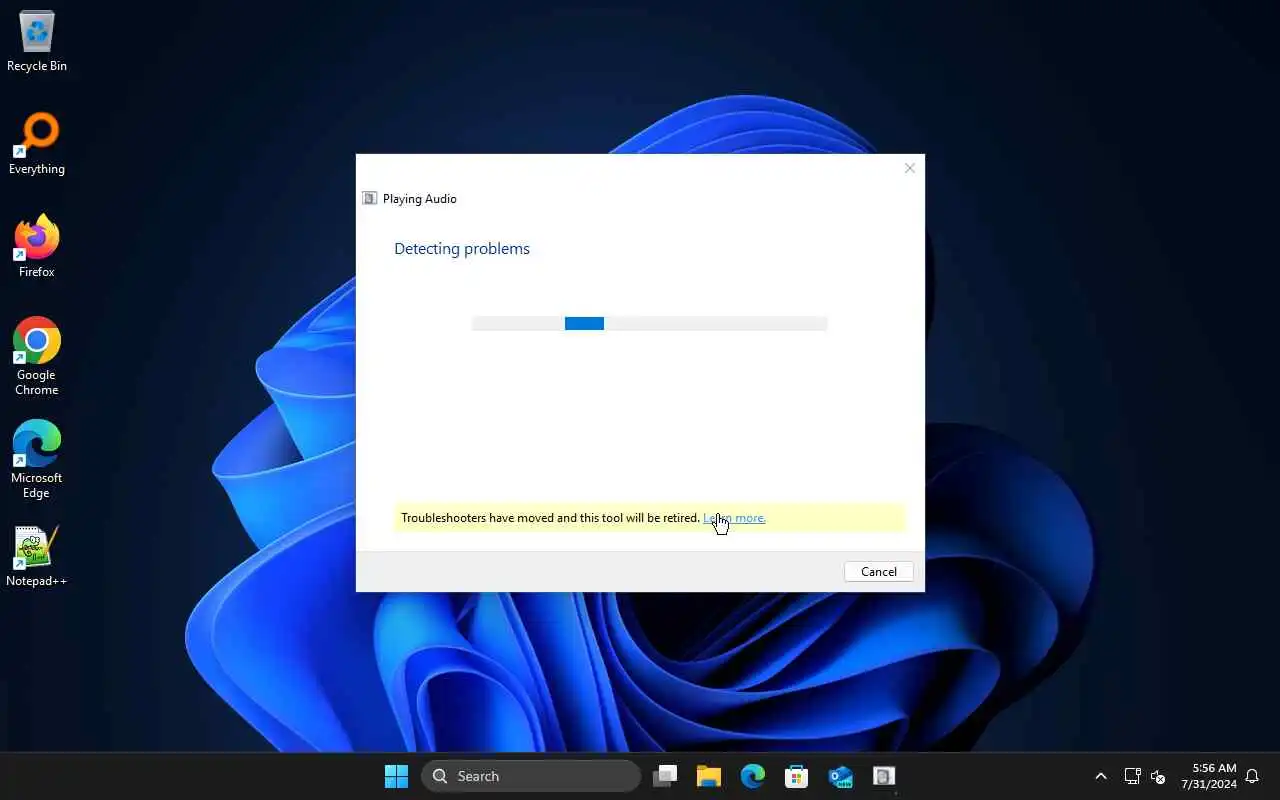This screenshot has width=1280, height=800.
Task: Open Microsoft Store from the taskbar
Action: [797, 776]
